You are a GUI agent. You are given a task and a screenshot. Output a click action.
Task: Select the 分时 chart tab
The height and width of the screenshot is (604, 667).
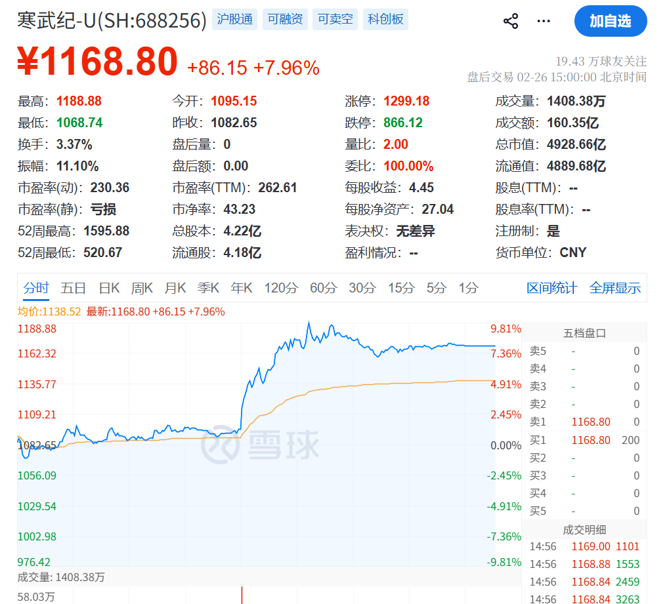(36, 288)
